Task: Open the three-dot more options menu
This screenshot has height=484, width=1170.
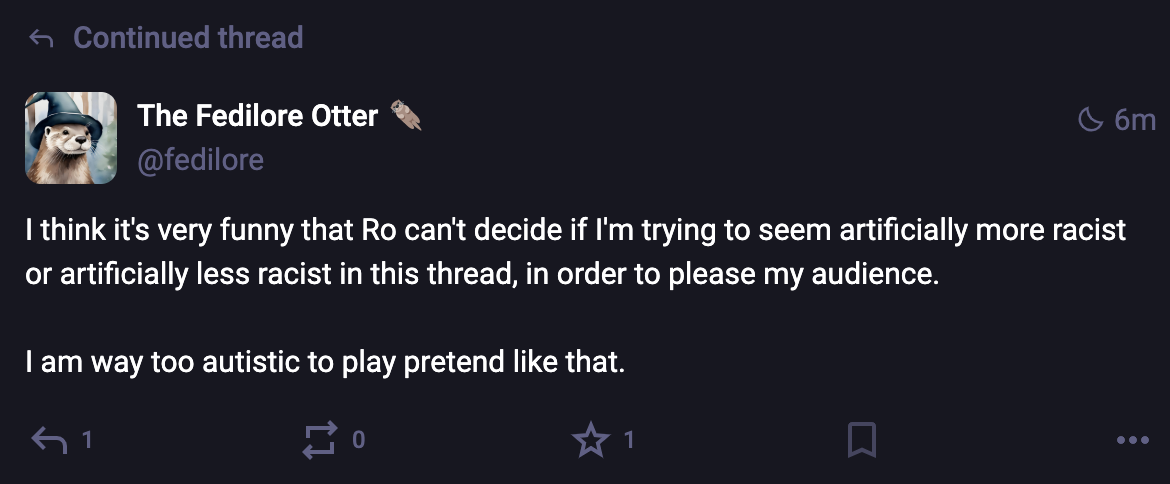Action: click(1132, 439)
